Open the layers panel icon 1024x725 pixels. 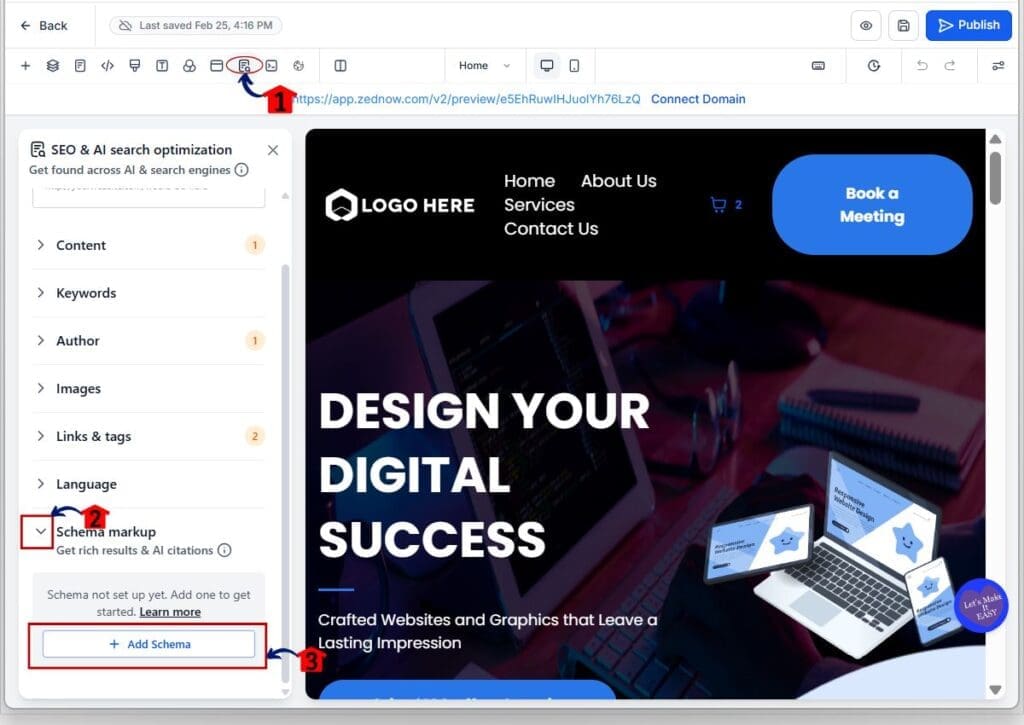(x=53, y=66)
